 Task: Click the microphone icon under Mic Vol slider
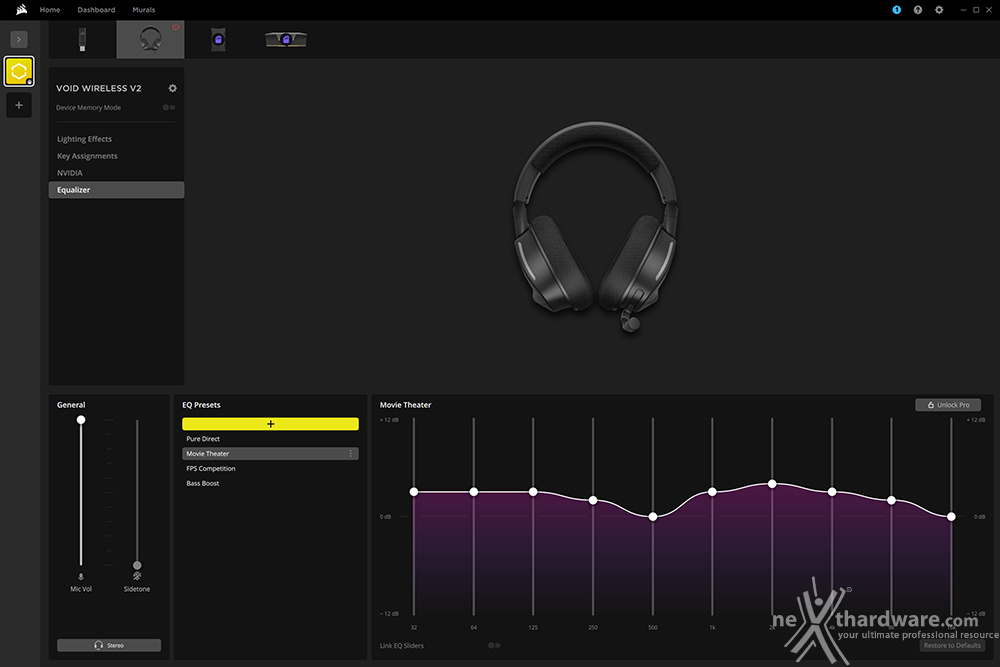[81, 576]
